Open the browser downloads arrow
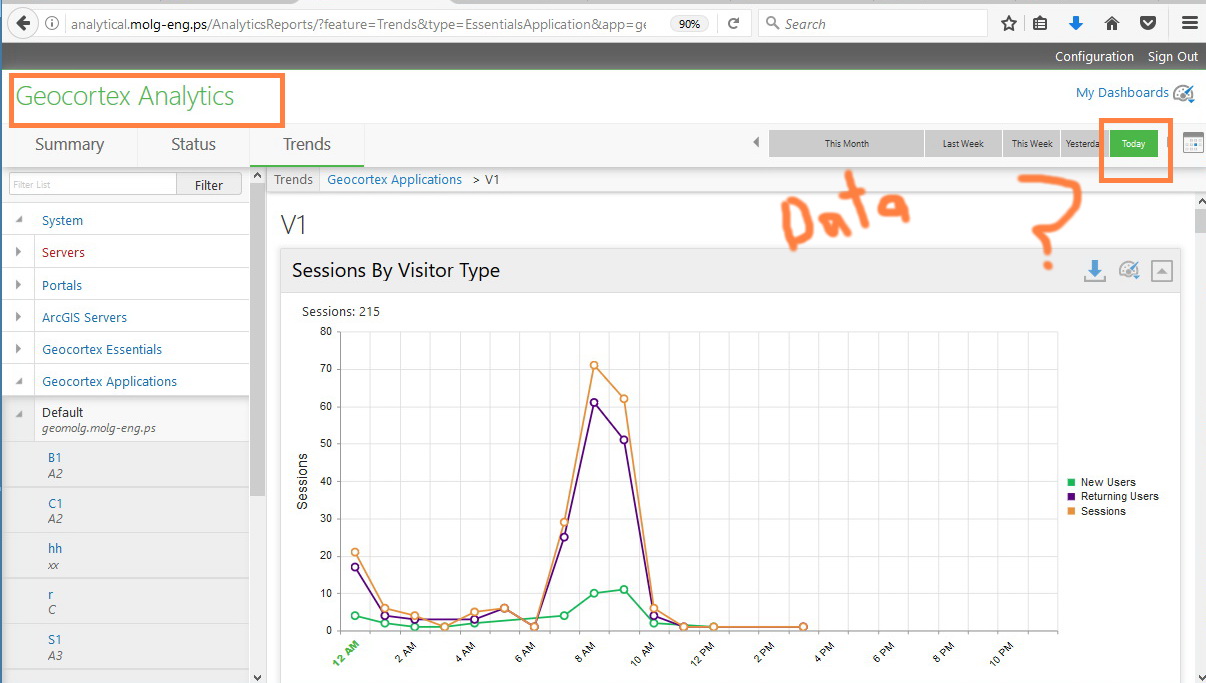 point(1077,23)
